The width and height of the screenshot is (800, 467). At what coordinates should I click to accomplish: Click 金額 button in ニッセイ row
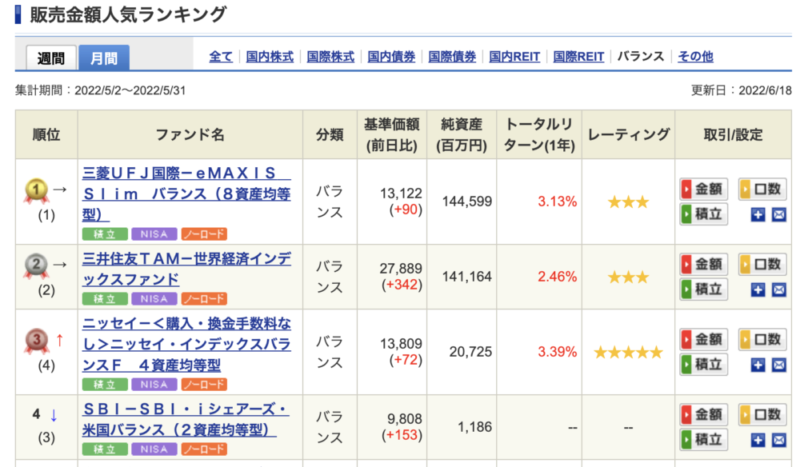[704, 339]
